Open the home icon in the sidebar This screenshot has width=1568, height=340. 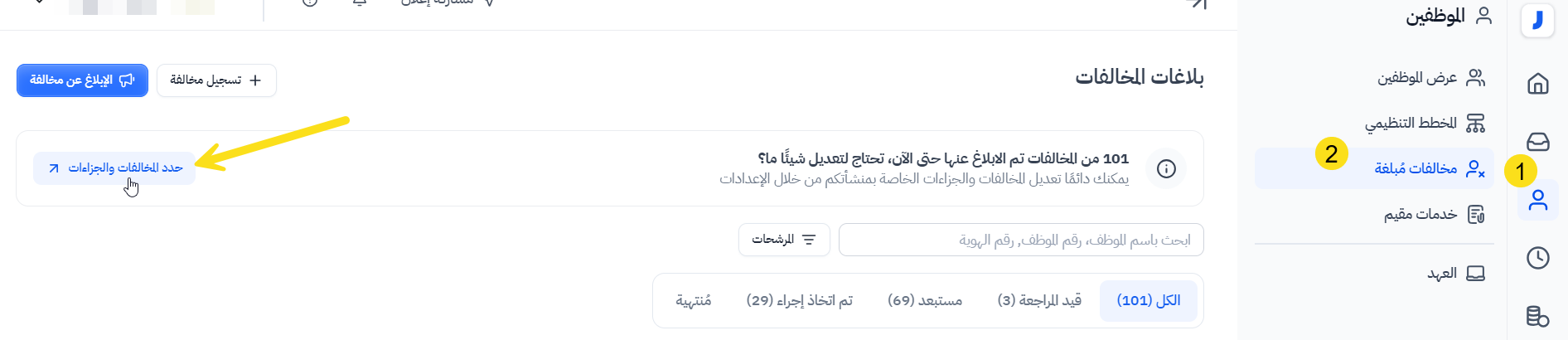click(1537, 83)
